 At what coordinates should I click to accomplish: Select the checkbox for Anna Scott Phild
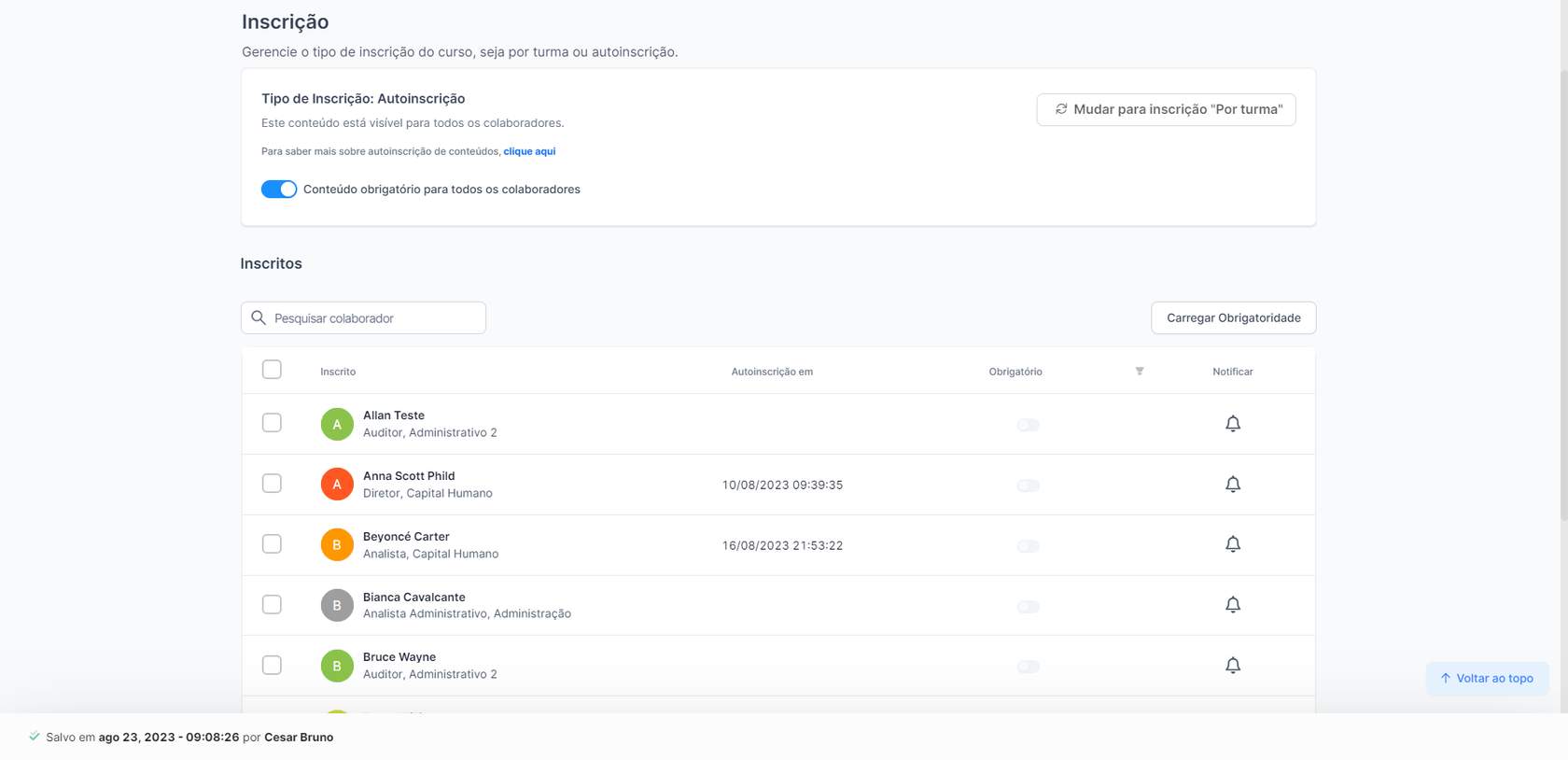tap(272, 484)
